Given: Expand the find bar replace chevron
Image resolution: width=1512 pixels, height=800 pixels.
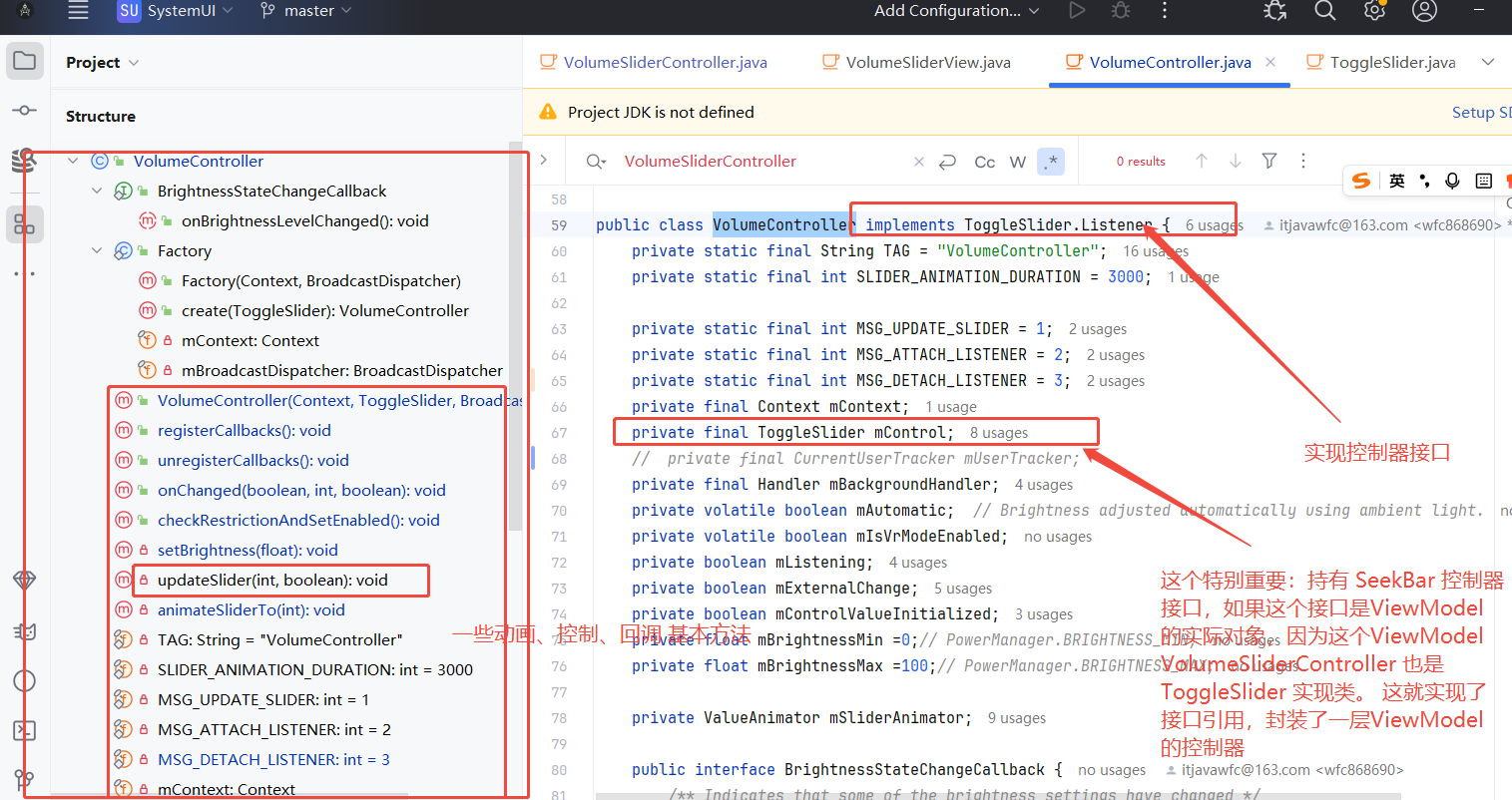Looking at the screenshot, I should click(x=544, y=160).
